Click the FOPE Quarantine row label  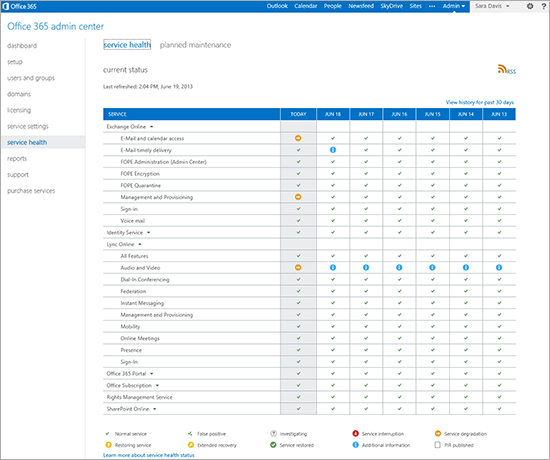pos(141,185)
